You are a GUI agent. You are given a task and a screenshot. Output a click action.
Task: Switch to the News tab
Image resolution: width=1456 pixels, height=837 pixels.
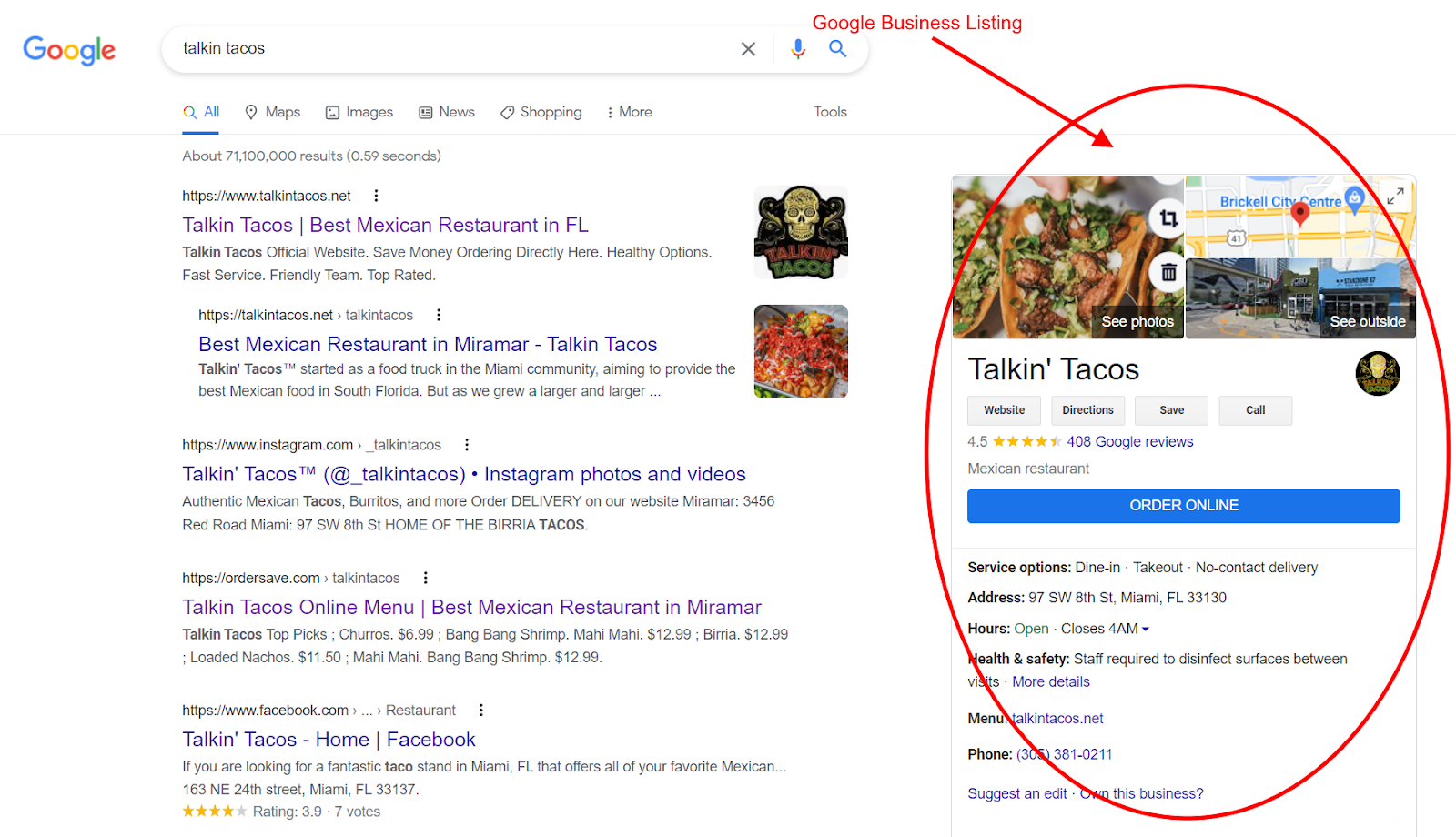(x=447, y=112)
